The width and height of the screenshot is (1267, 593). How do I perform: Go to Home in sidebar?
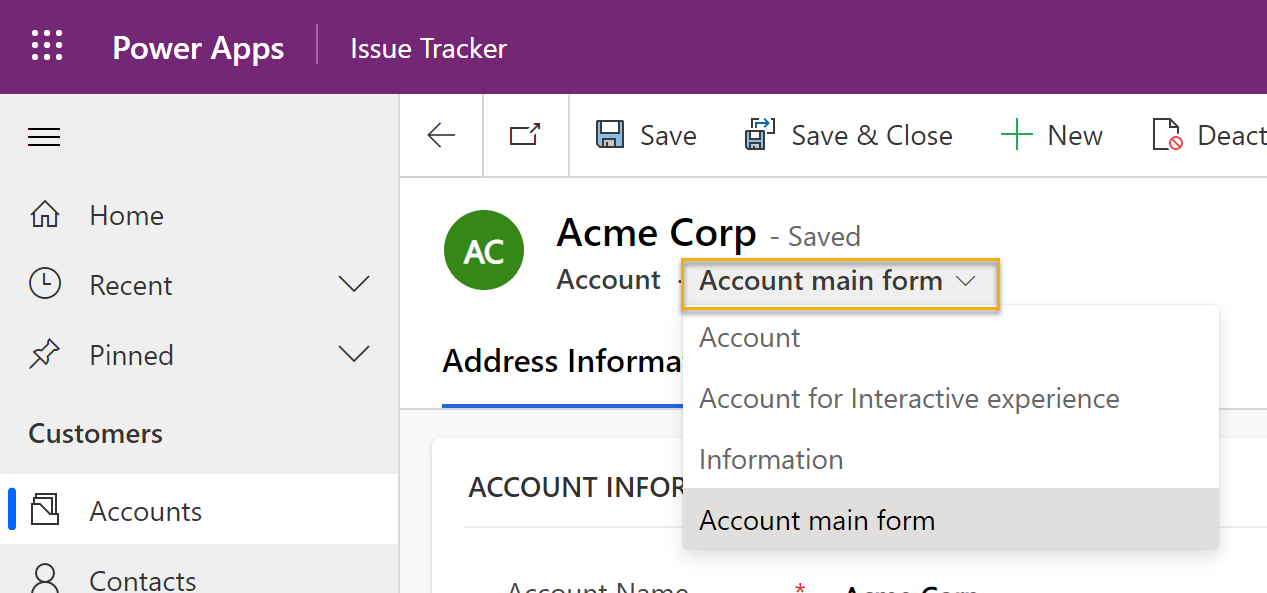click(126, 216)
